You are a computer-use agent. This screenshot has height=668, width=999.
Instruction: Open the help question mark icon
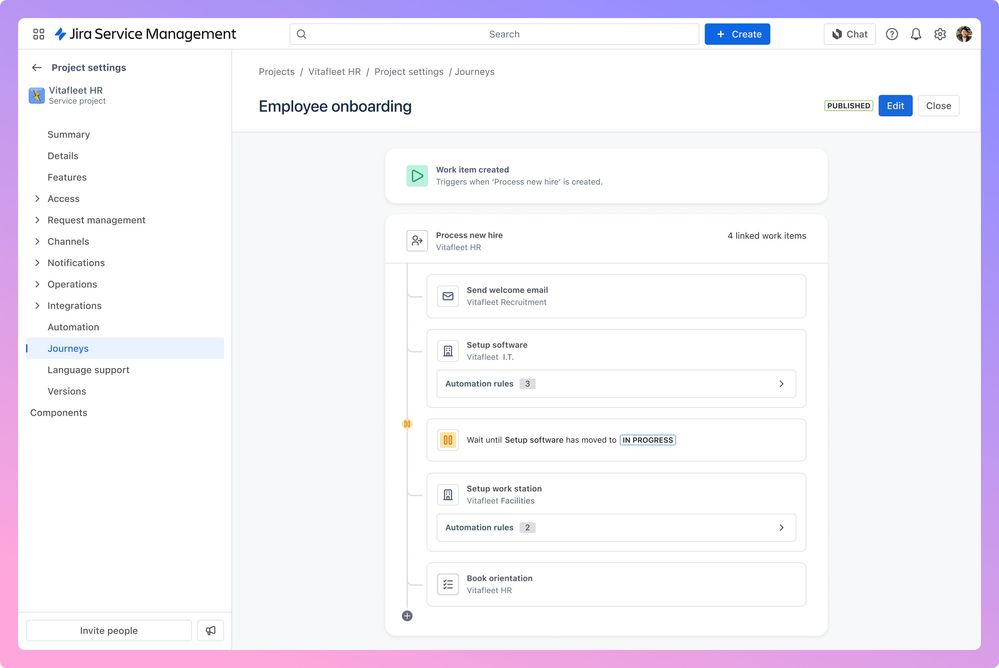pyautogui.click(x=892, y=34)
